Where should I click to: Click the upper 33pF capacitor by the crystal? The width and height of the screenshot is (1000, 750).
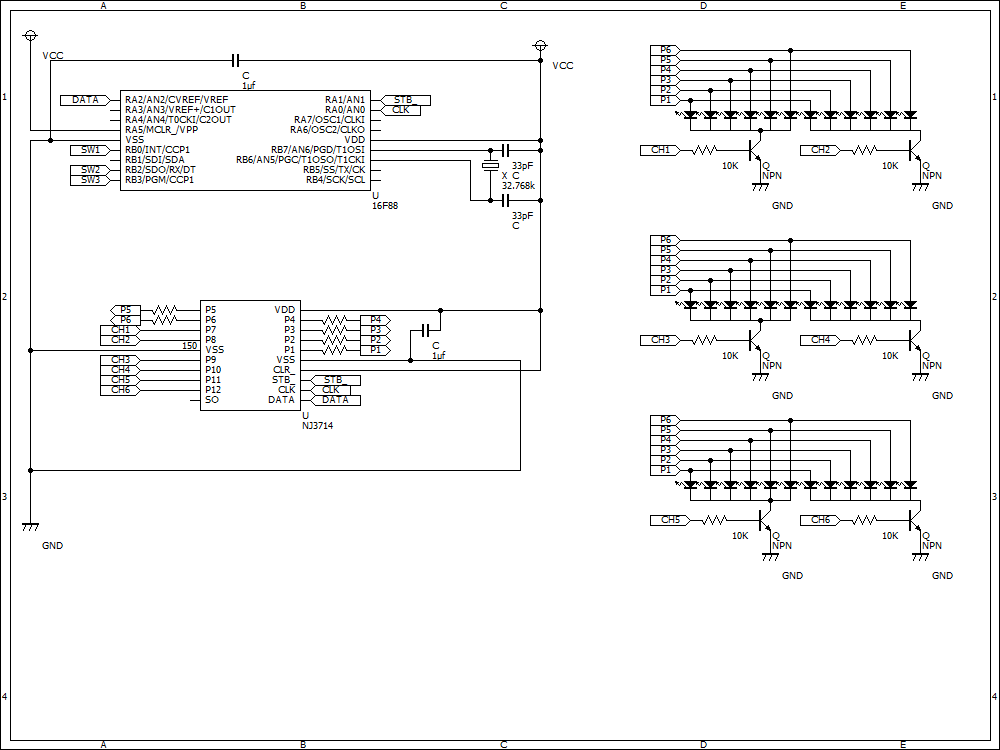[x=505, y=151]
